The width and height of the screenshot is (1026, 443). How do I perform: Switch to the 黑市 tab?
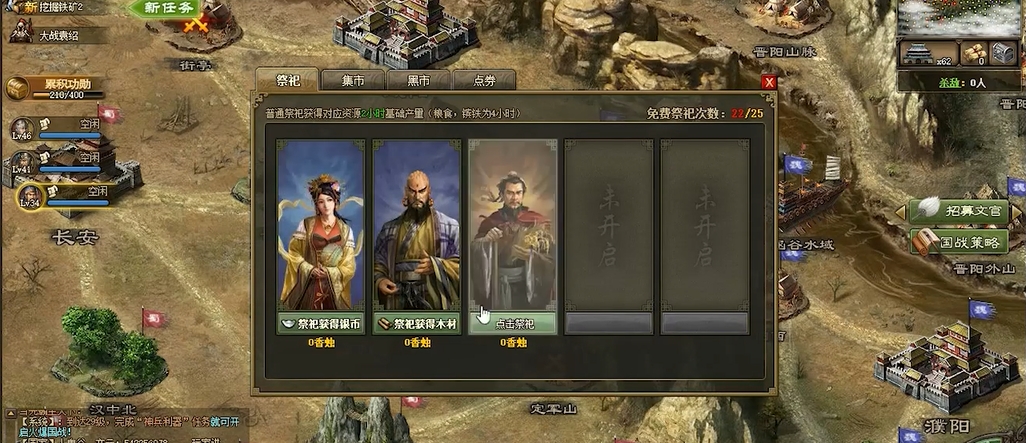(418, 80)
